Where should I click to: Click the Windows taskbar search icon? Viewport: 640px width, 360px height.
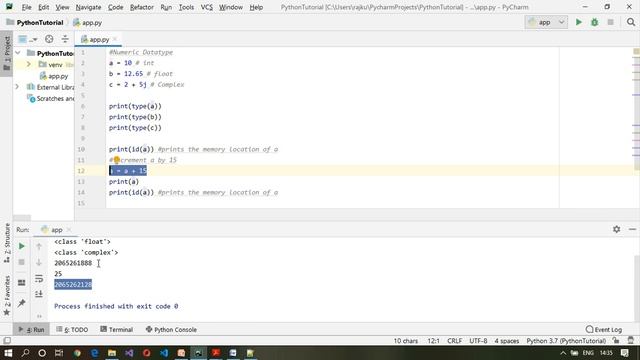click(x=25, y=353)
